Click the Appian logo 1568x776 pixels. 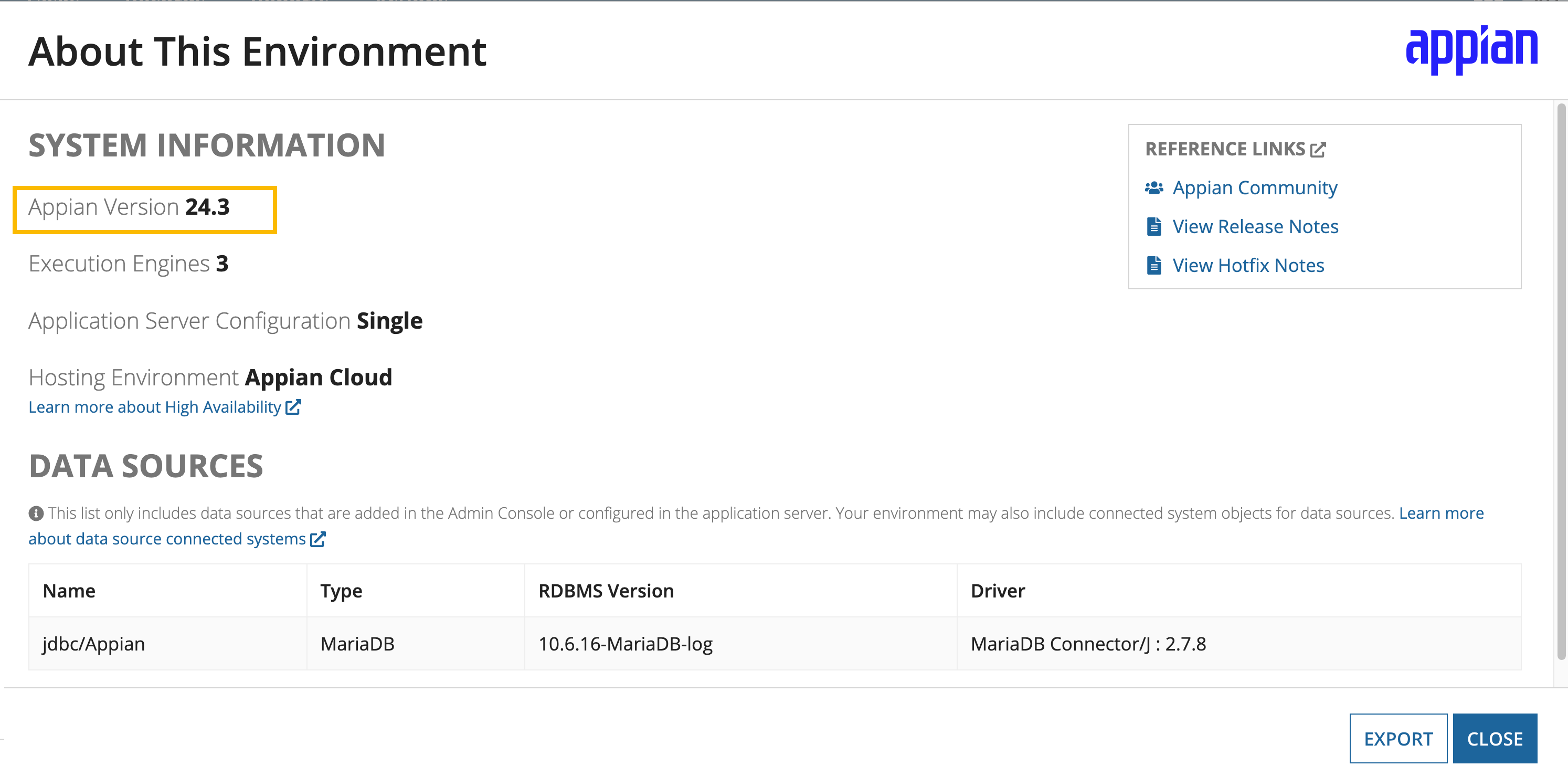point(1471,50)
